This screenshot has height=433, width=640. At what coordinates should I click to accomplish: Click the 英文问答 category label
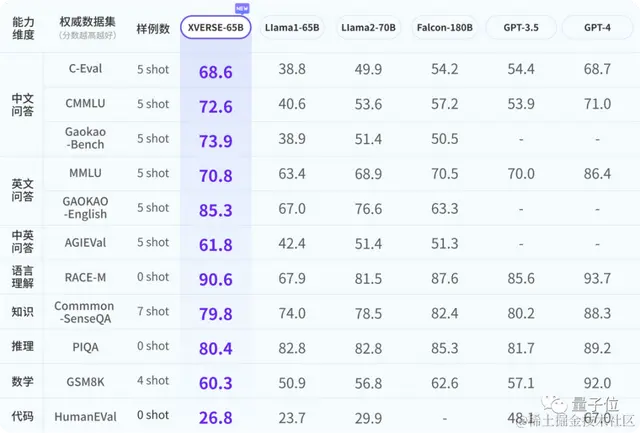click(22, 190)
